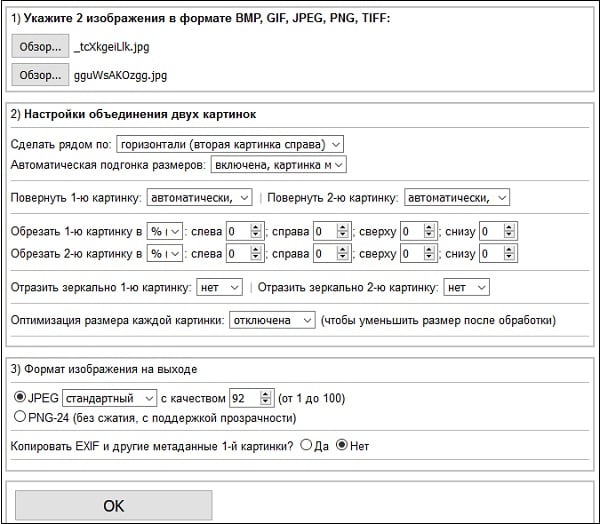Click the second Обзор button for gguWsAKOzgg.jpg
The width and height of the screenshot is (600, 524).
click(41, 75)
